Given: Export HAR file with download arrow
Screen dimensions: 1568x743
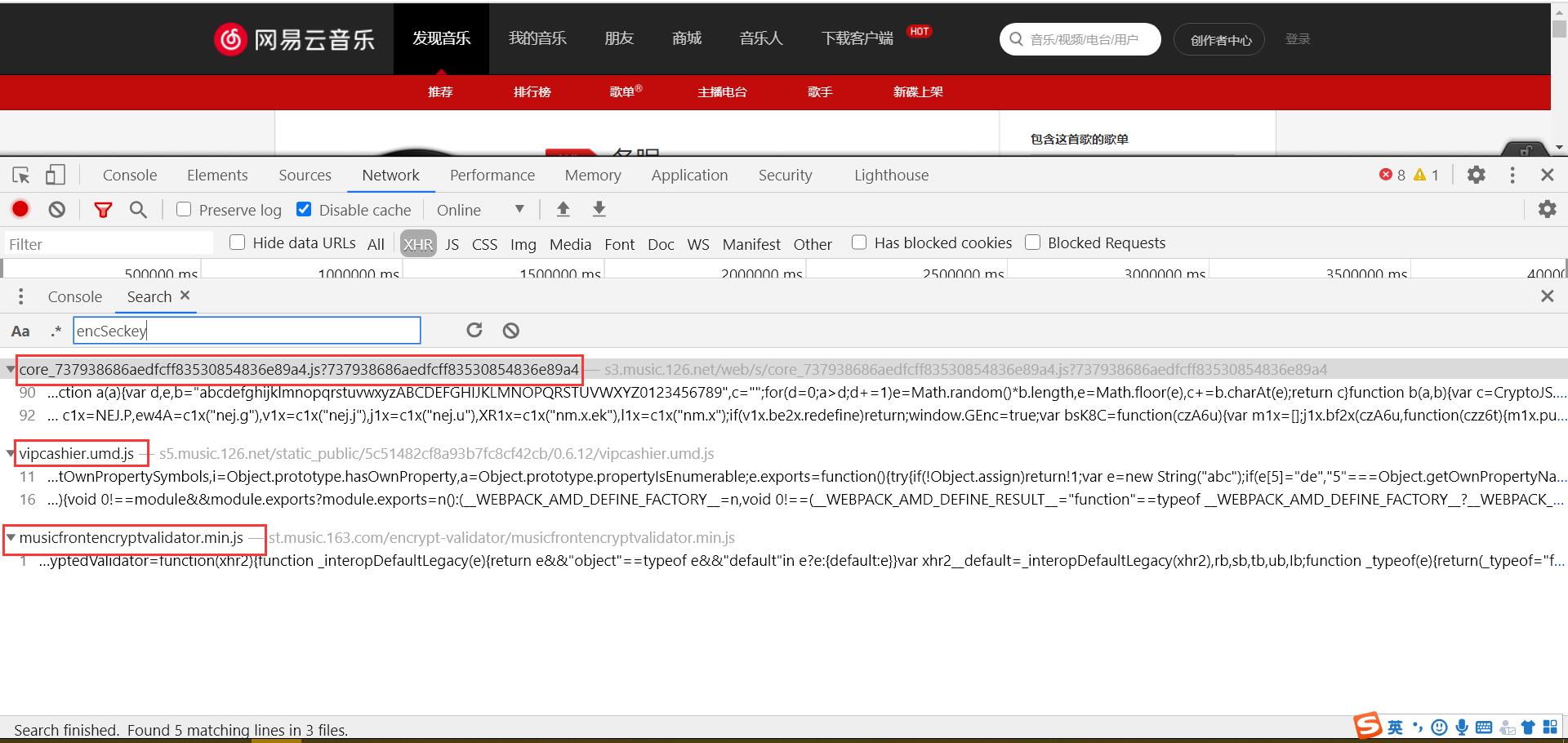Looking at the screenshot, I should tap(599, 209).
